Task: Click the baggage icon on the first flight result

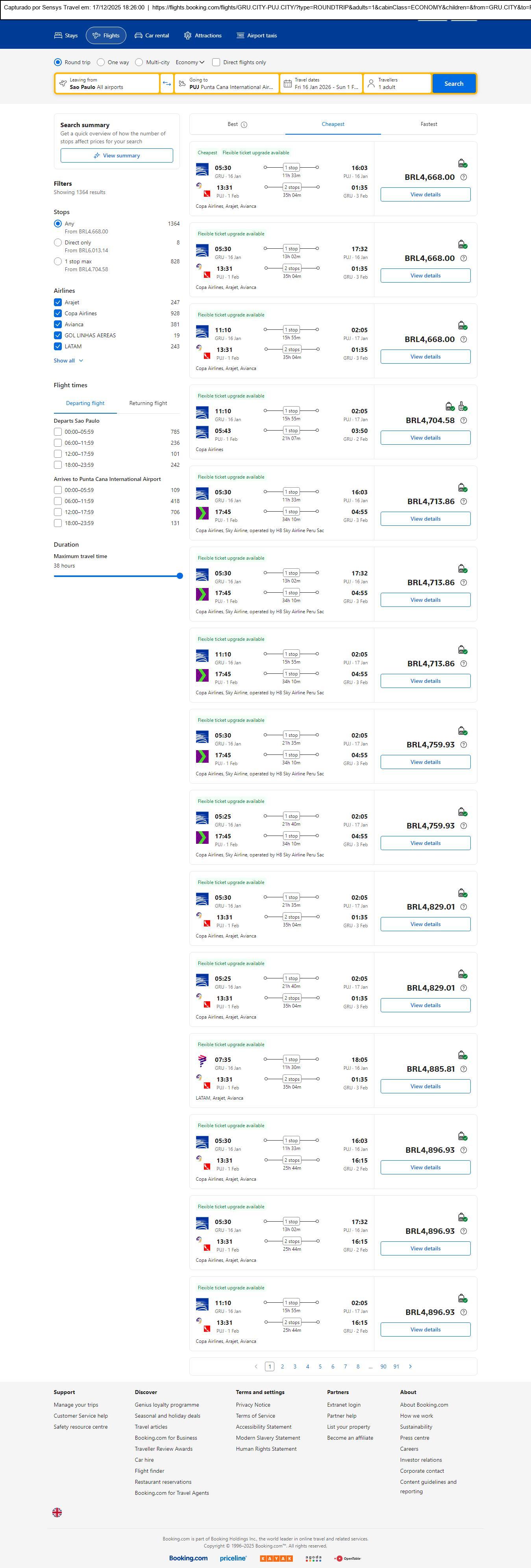Action: click(x=462, y=163)
